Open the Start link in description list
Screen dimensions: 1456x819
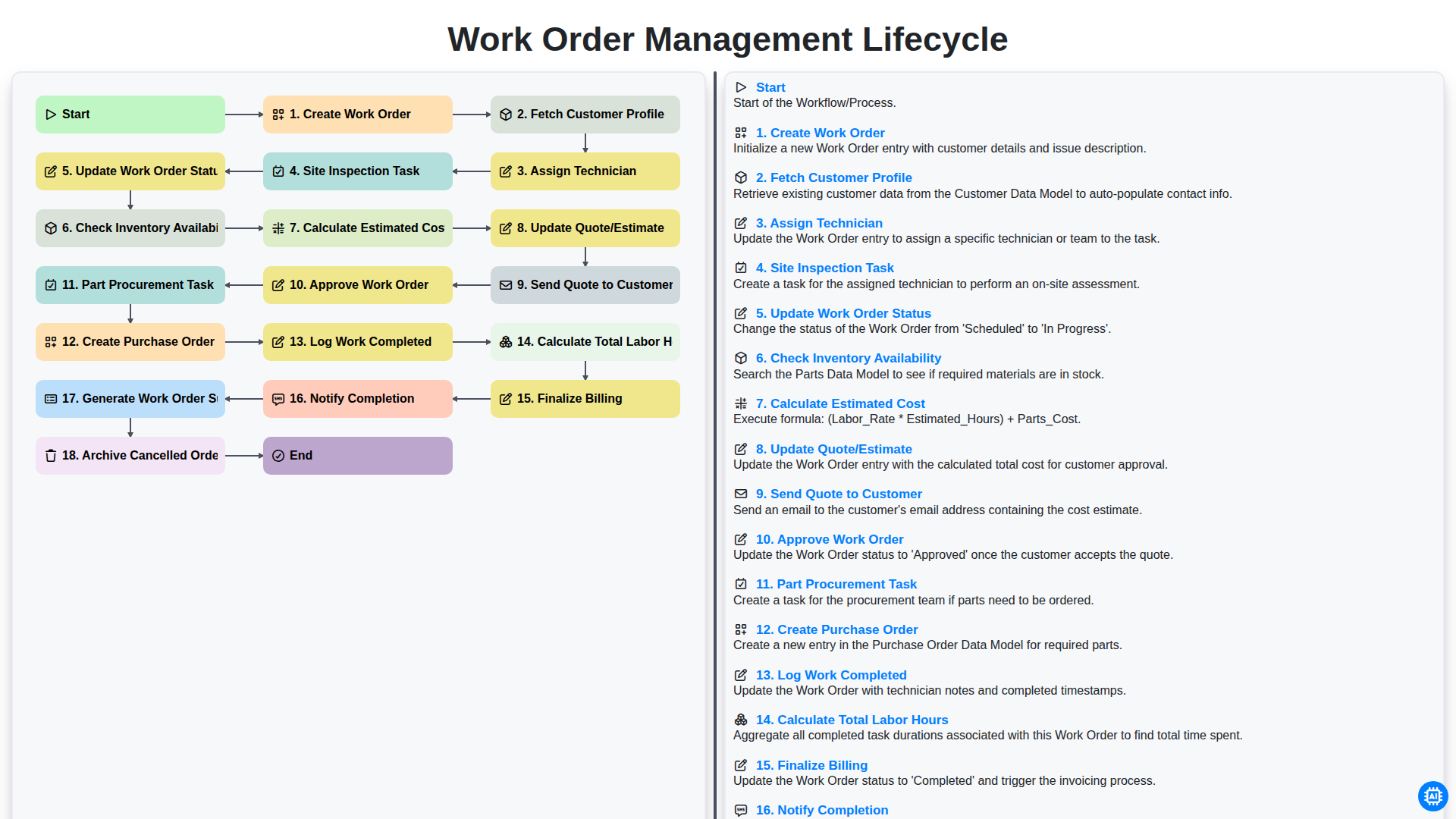(770, 87)
